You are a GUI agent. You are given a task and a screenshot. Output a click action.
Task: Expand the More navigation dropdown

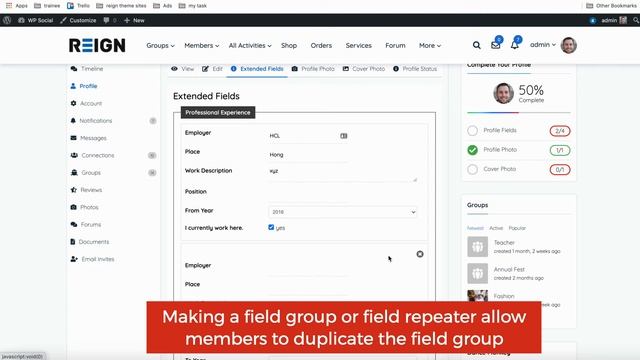click(x=430, y=45)
